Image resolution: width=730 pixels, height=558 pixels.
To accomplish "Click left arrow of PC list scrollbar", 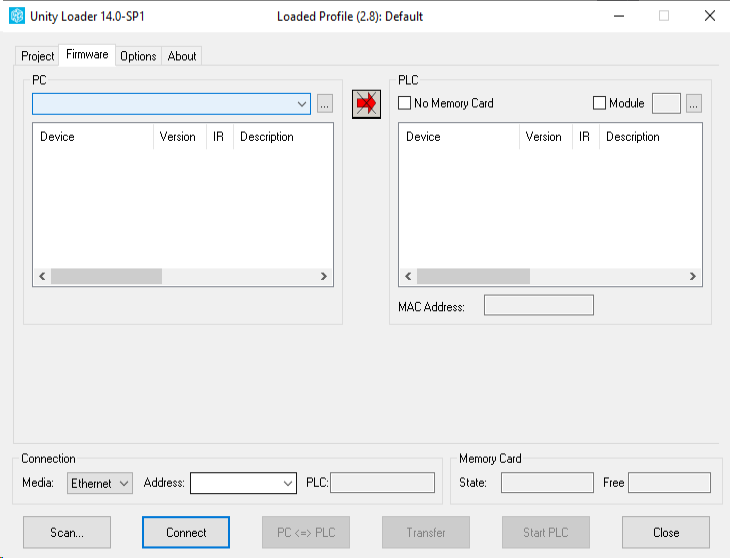I will tap(42, 276).
